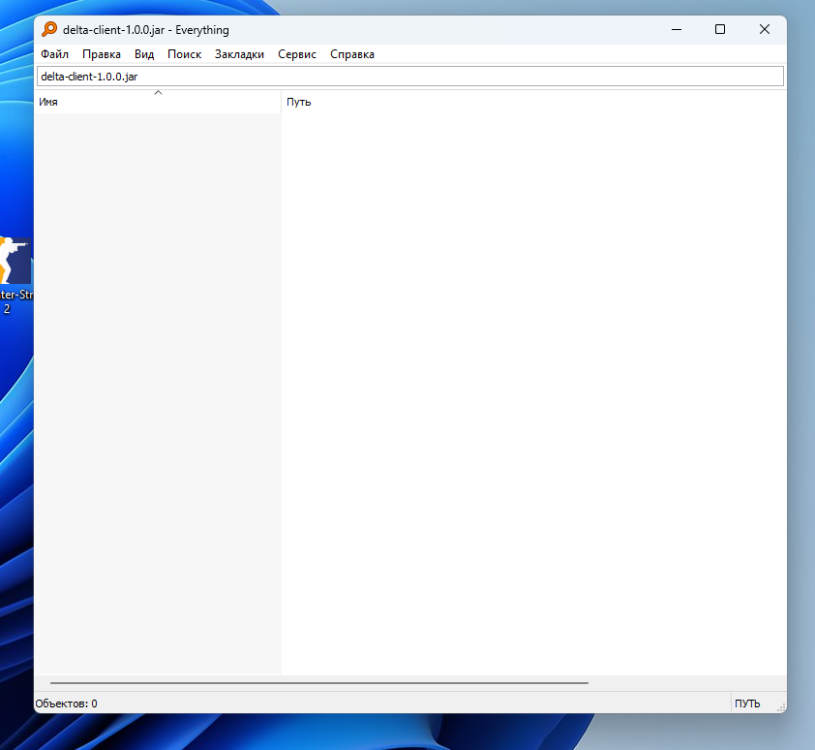The width and height of the screenshot is (815, 750).
Task: Open the Файл menu
Action: [55, 54]
